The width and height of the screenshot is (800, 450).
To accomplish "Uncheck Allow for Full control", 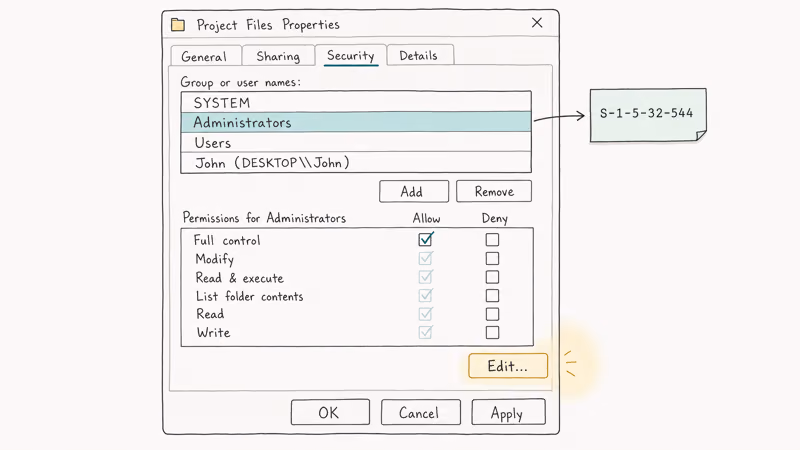I will pos(426,239).
